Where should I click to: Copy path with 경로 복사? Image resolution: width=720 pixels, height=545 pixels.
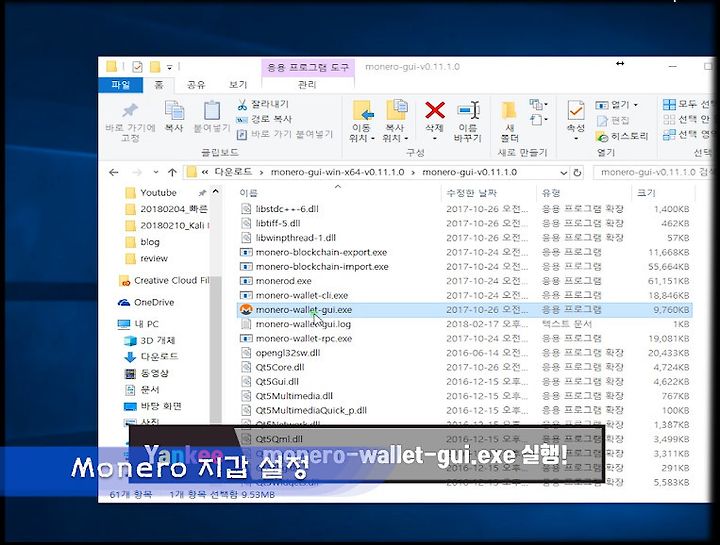[x=264, y=119]
